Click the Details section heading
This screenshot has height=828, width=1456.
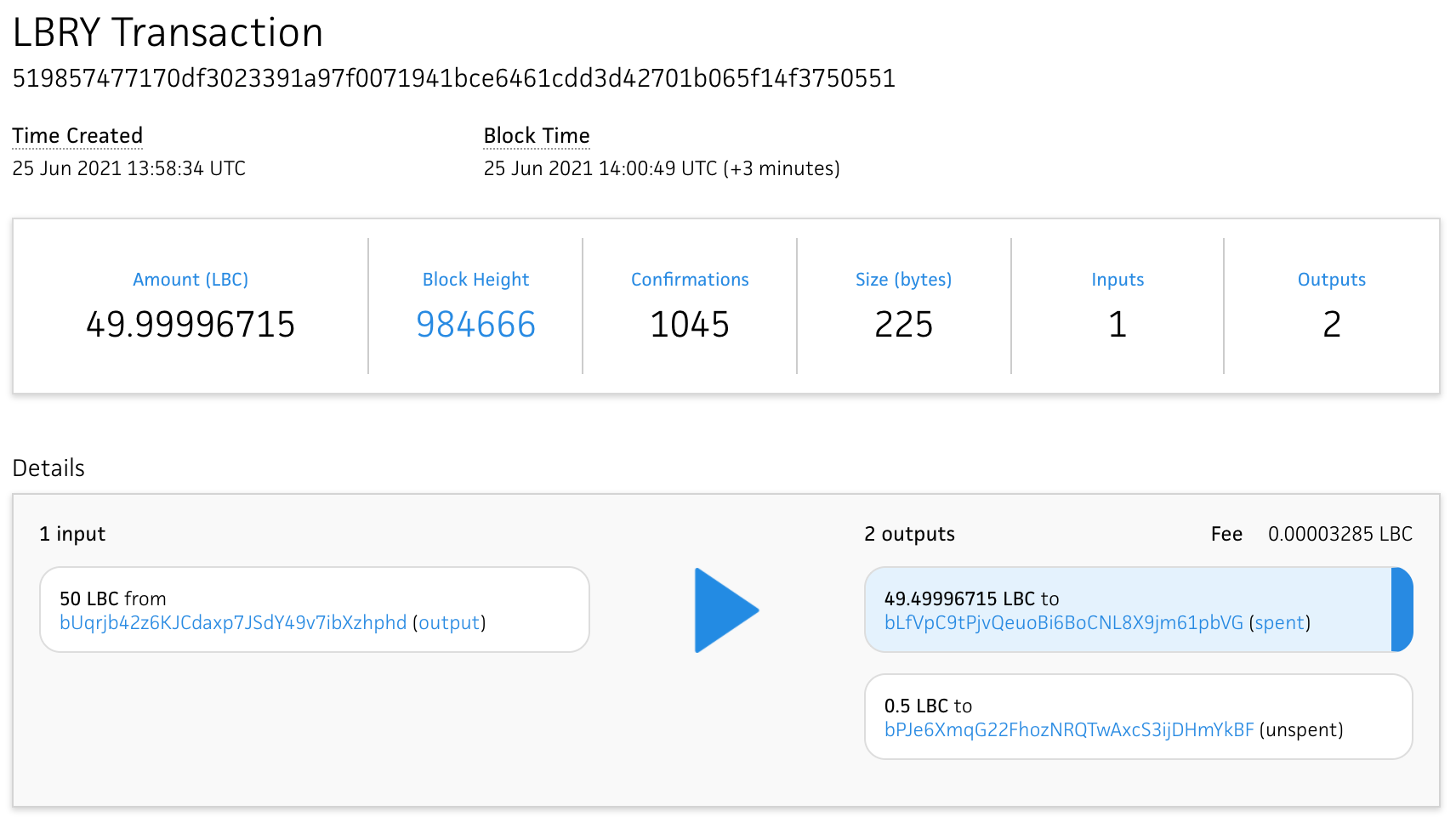click(x=48, y=468)
